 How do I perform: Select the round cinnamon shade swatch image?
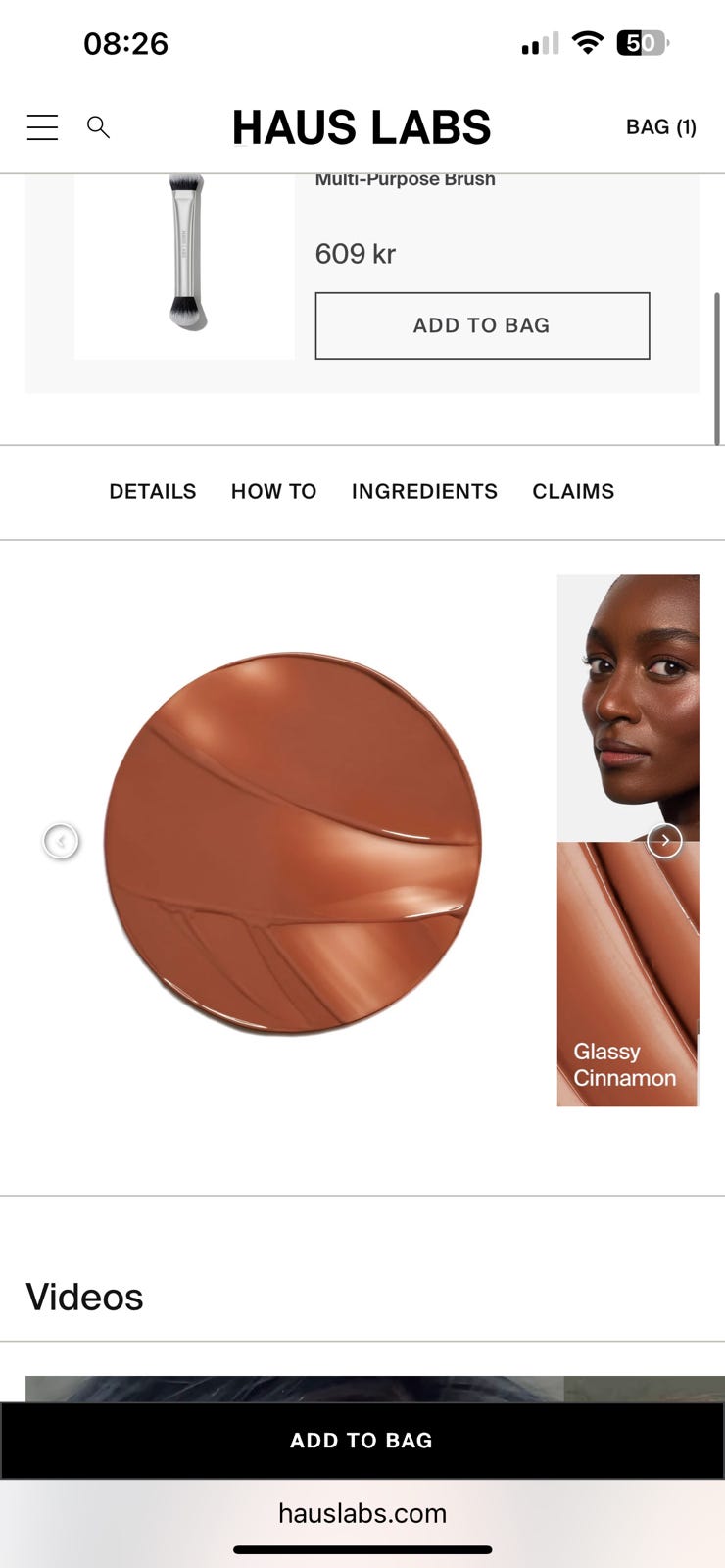[x=293, y=843]
